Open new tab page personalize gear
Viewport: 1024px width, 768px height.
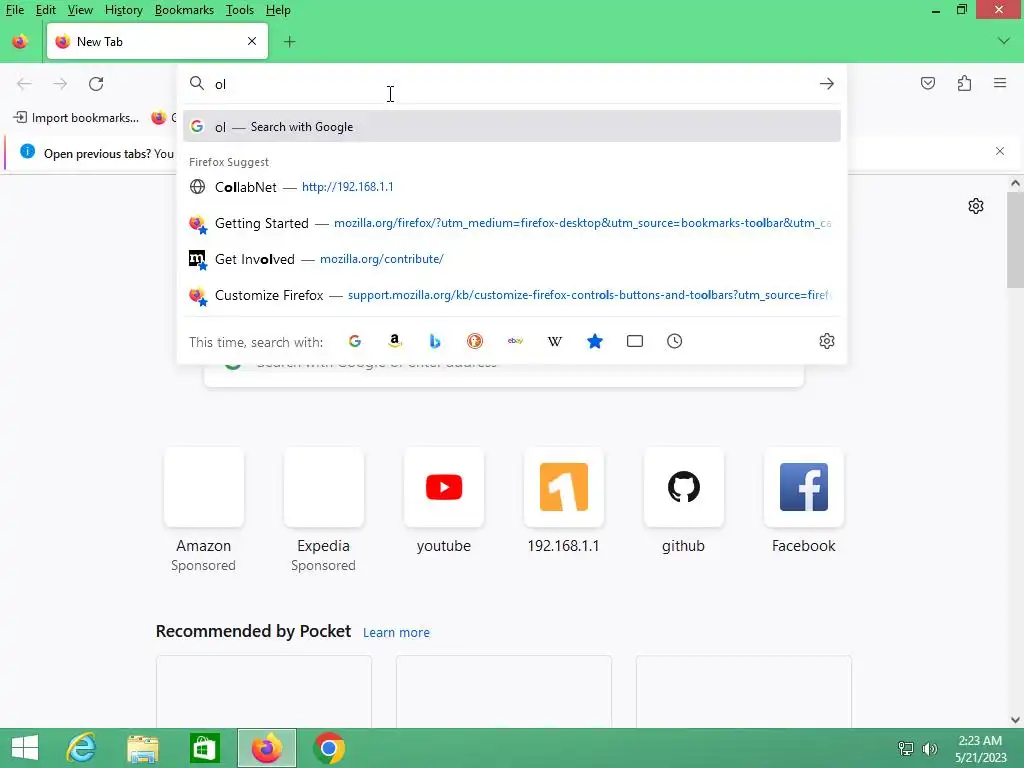976,206
